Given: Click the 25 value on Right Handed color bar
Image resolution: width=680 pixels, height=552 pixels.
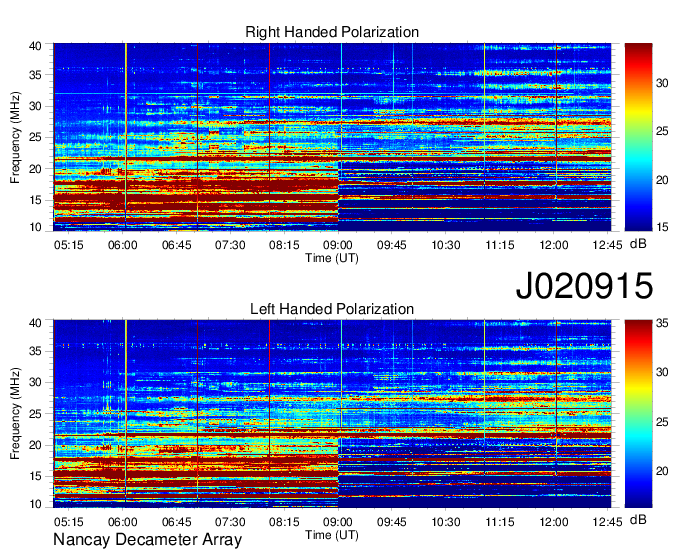Looking at the screenshot, I should pos(662,131).
